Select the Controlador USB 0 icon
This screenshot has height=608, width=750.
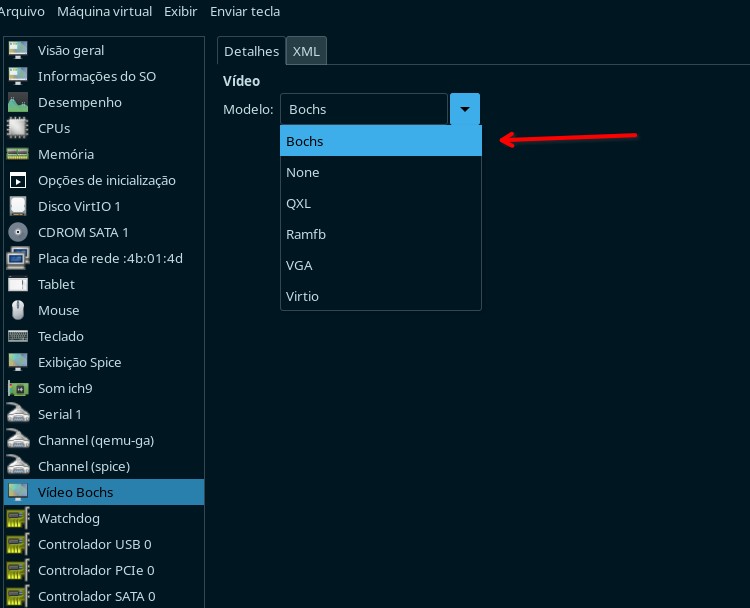pos(18,544)
